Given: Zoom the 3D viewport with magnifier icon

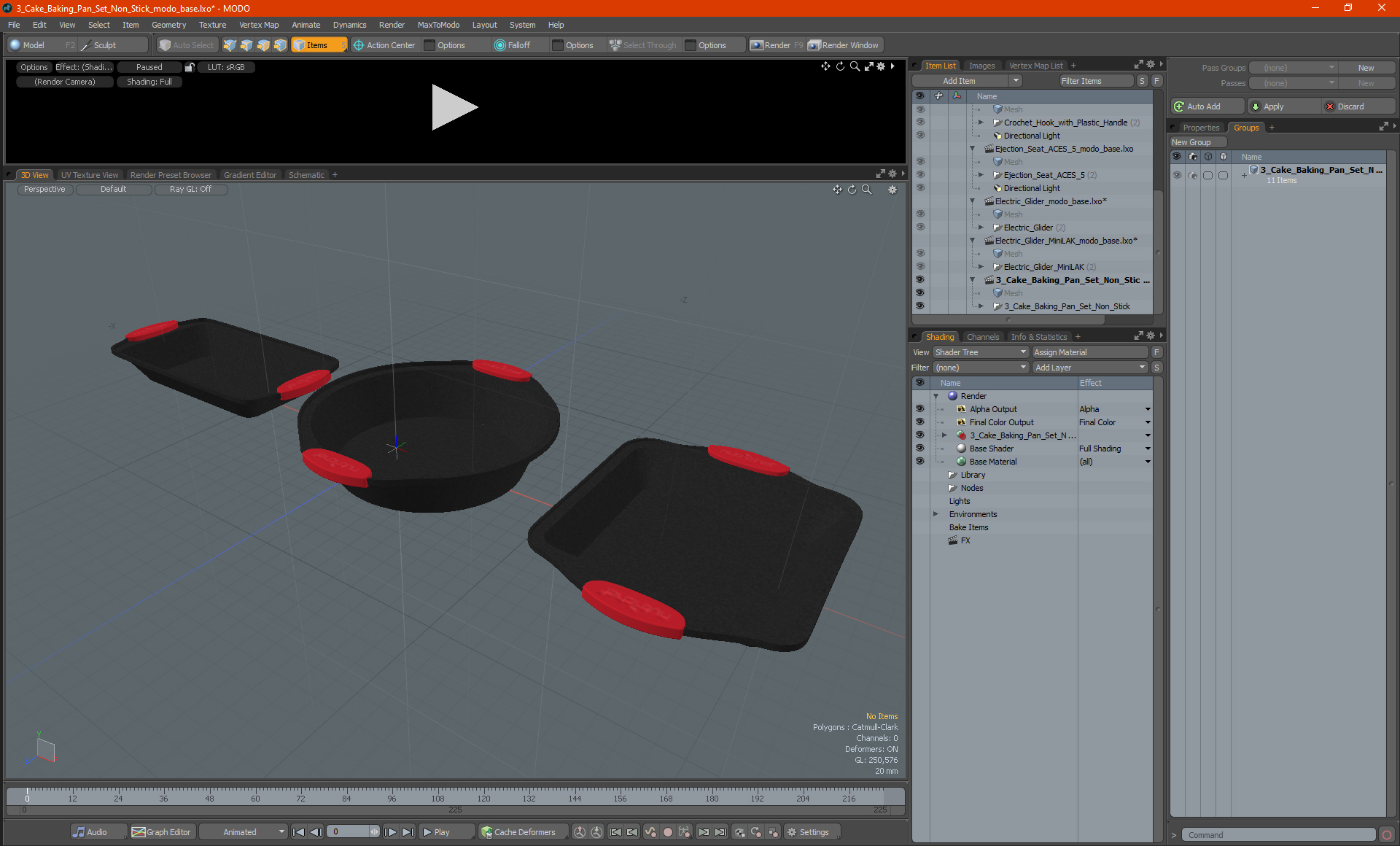Looking at the screenshot, I should coord(867,190).
